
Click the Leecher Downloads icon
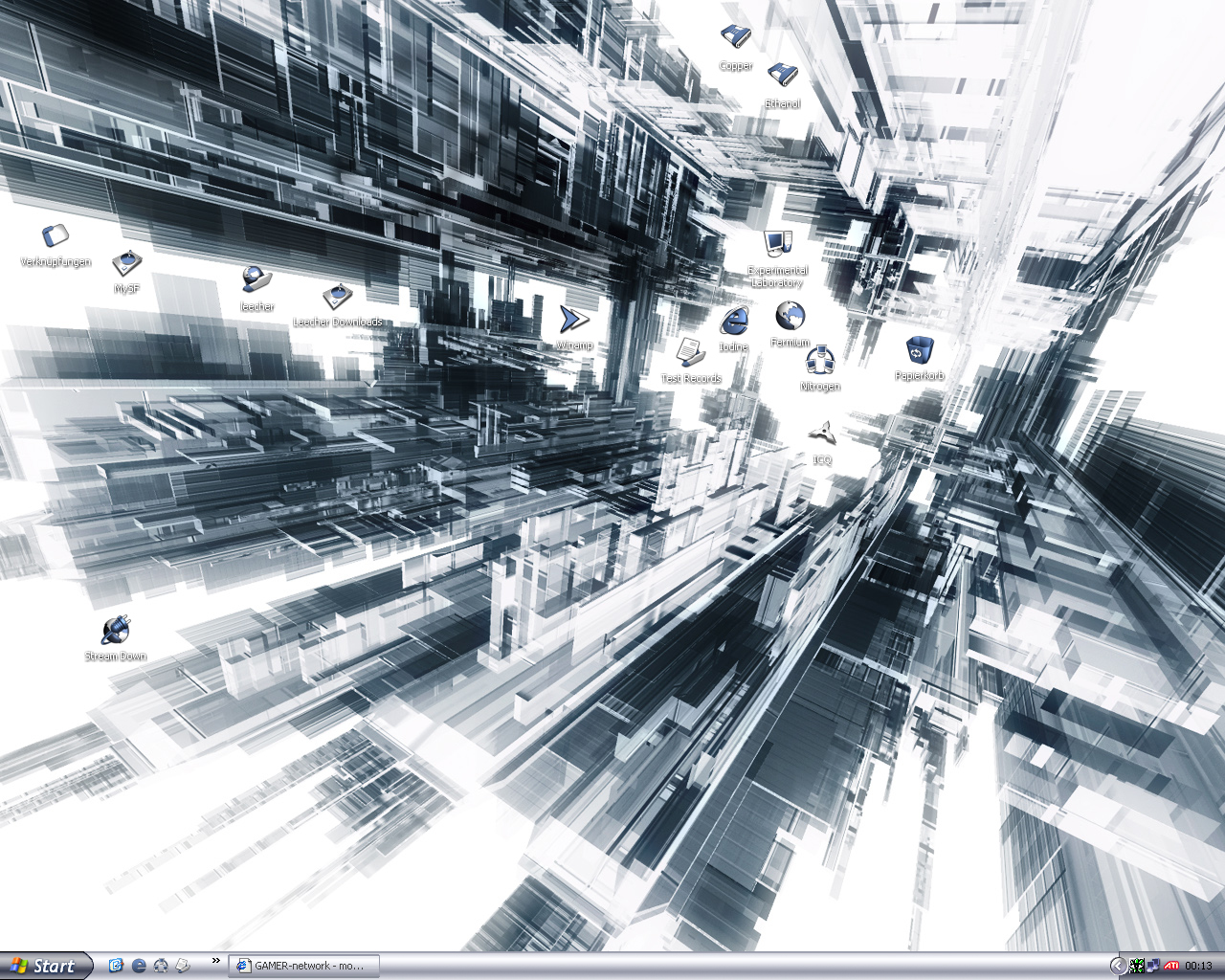pos(337,297)
